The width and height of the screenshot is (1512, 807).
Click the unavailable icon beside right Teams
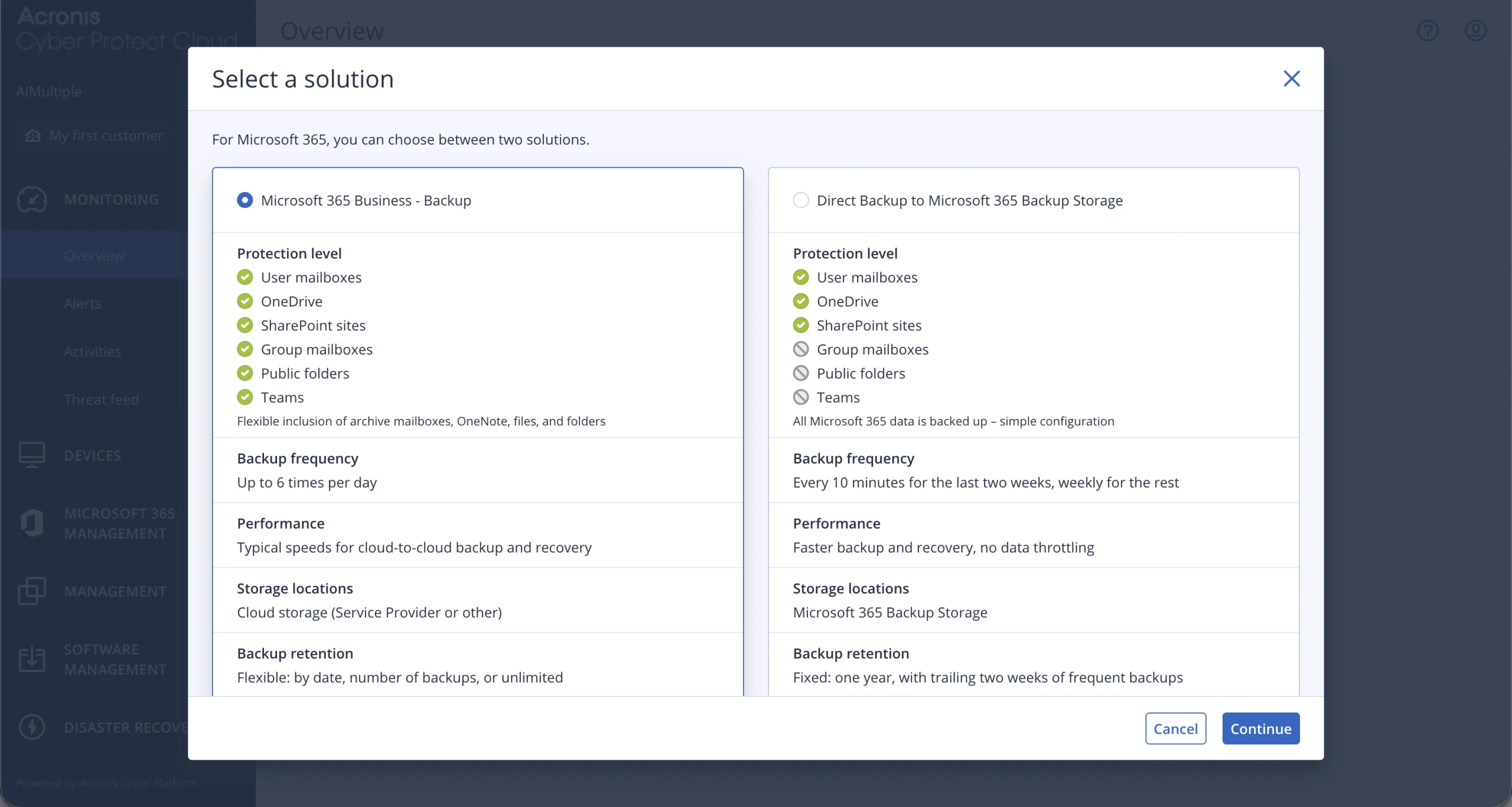point(800,398)
